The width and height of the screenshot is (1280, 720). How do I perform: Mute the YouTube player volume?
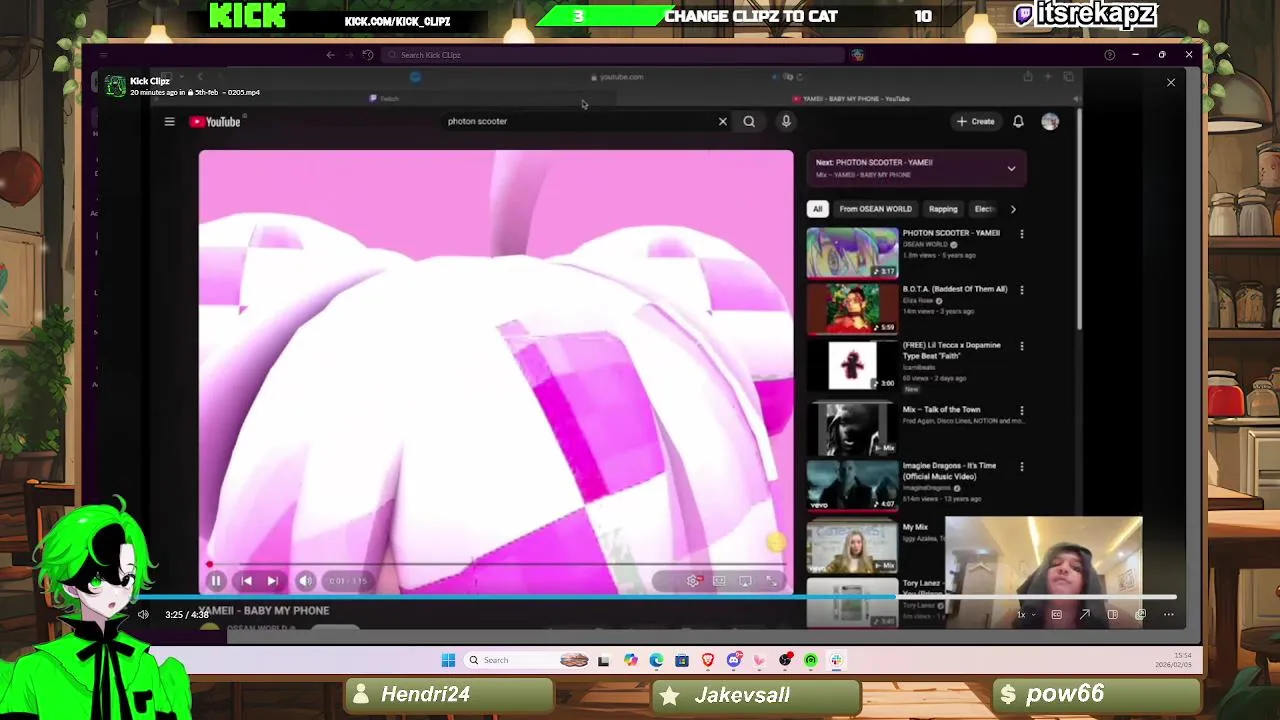(x=305, y=580)
